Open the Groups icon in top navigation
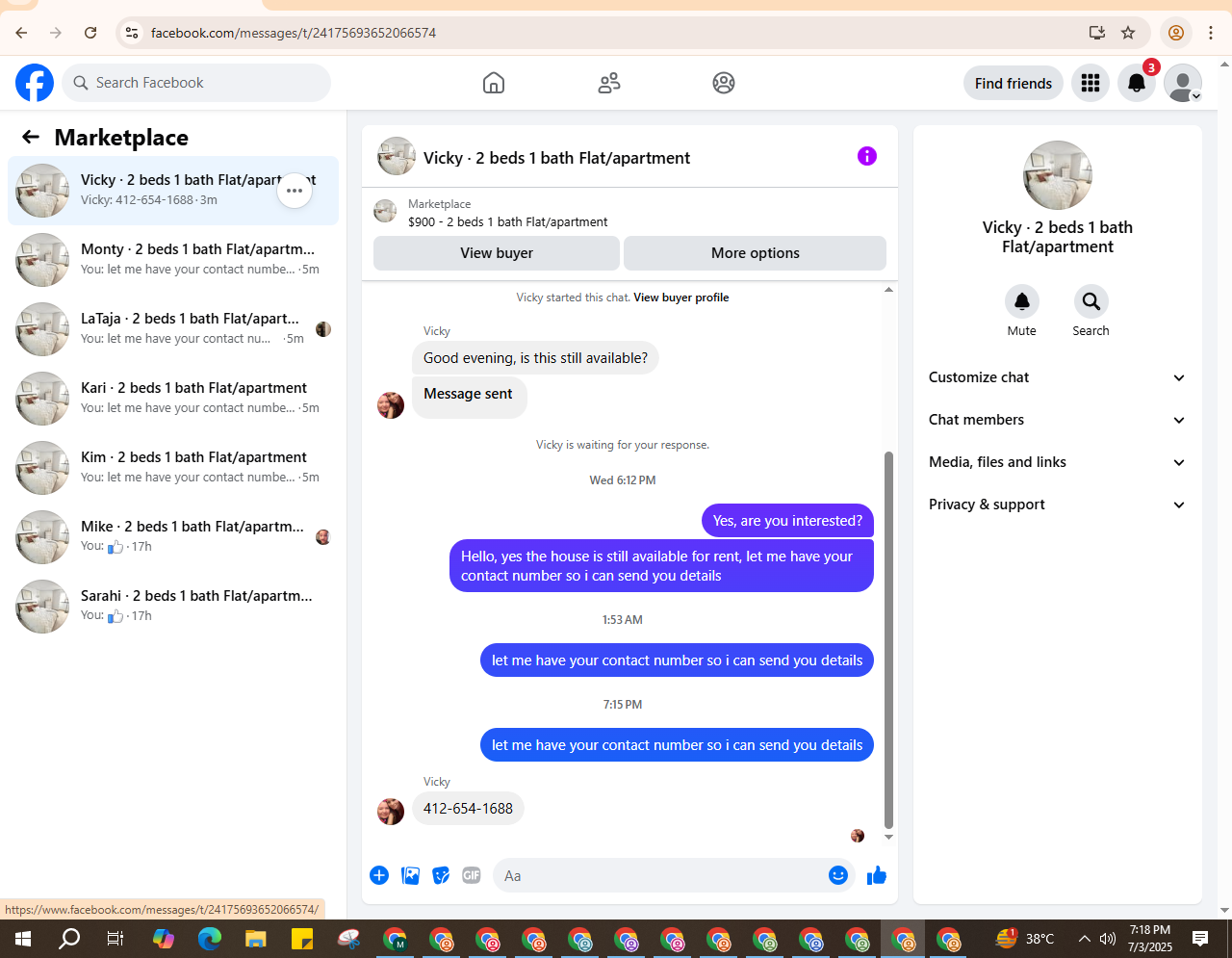This screenshot has height=958, width=1232. click(724, 83)
